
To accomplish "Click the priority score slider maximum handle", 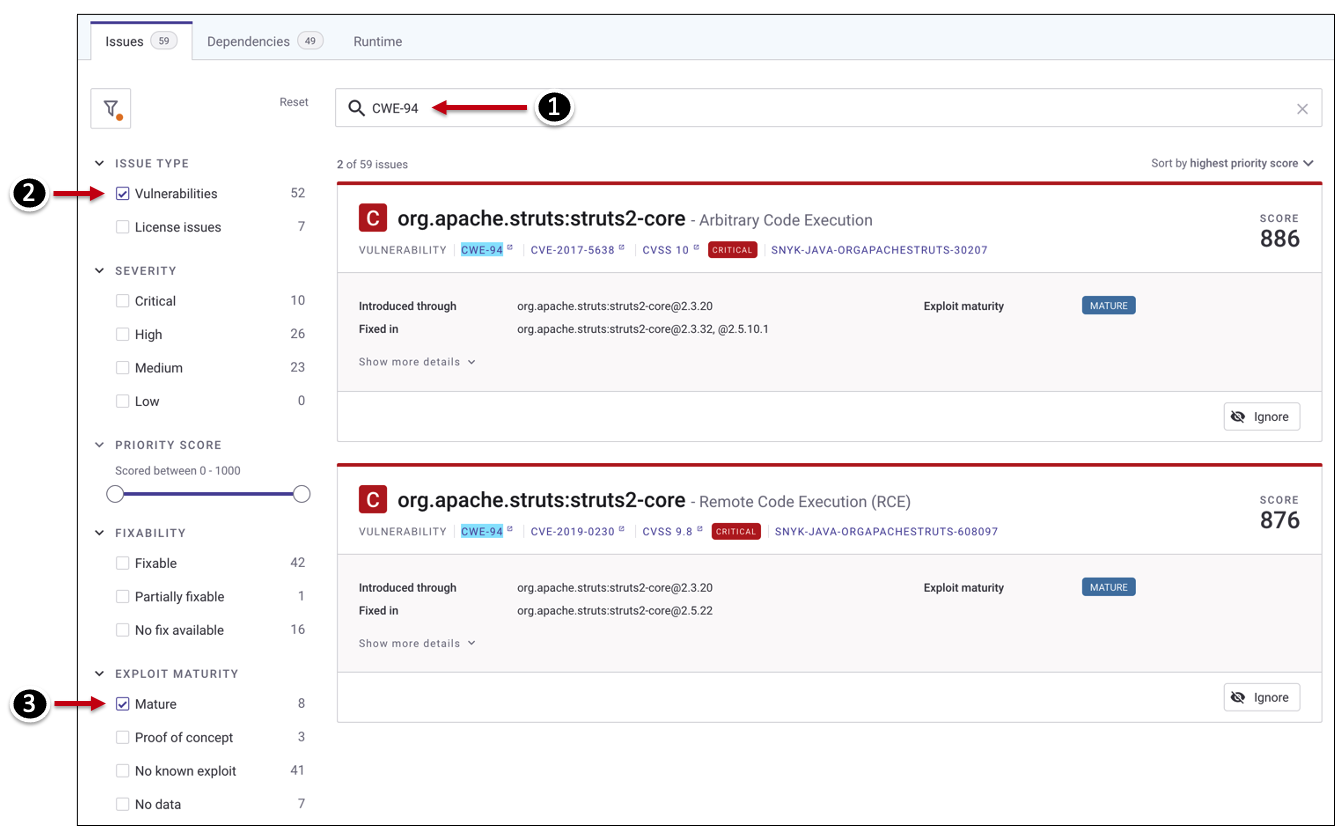I will tap(302, 494).
